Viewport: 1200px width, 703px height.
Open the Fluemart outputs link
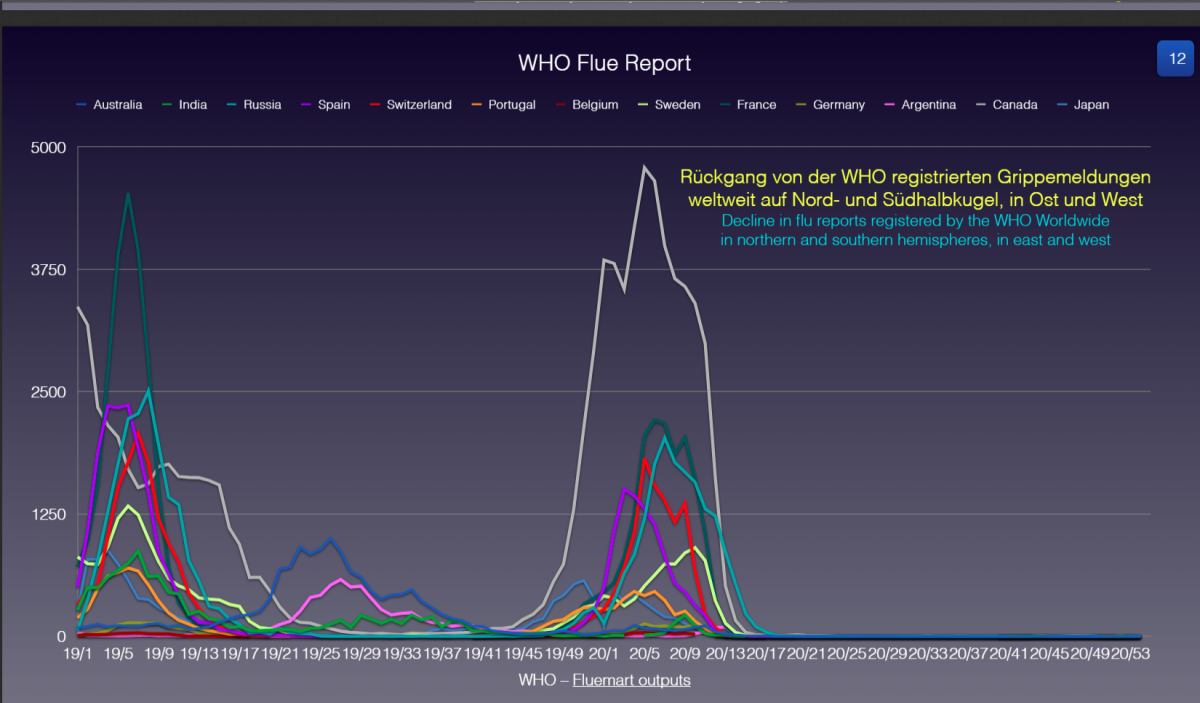[631, 680]
